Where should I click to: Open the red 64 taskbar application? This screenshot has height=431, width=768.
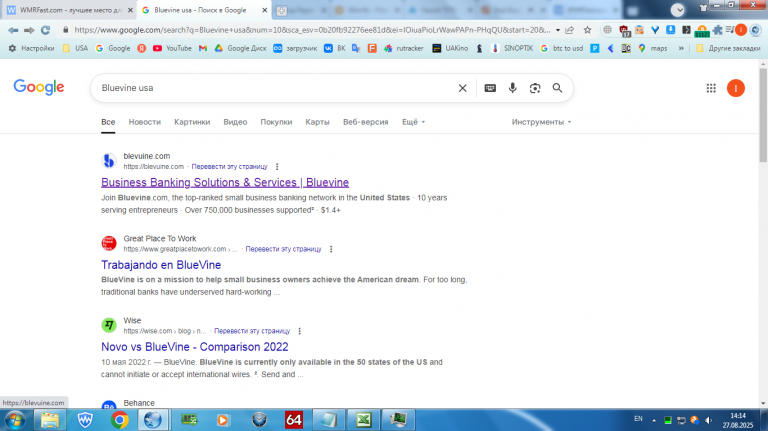(x=293, y=420)
